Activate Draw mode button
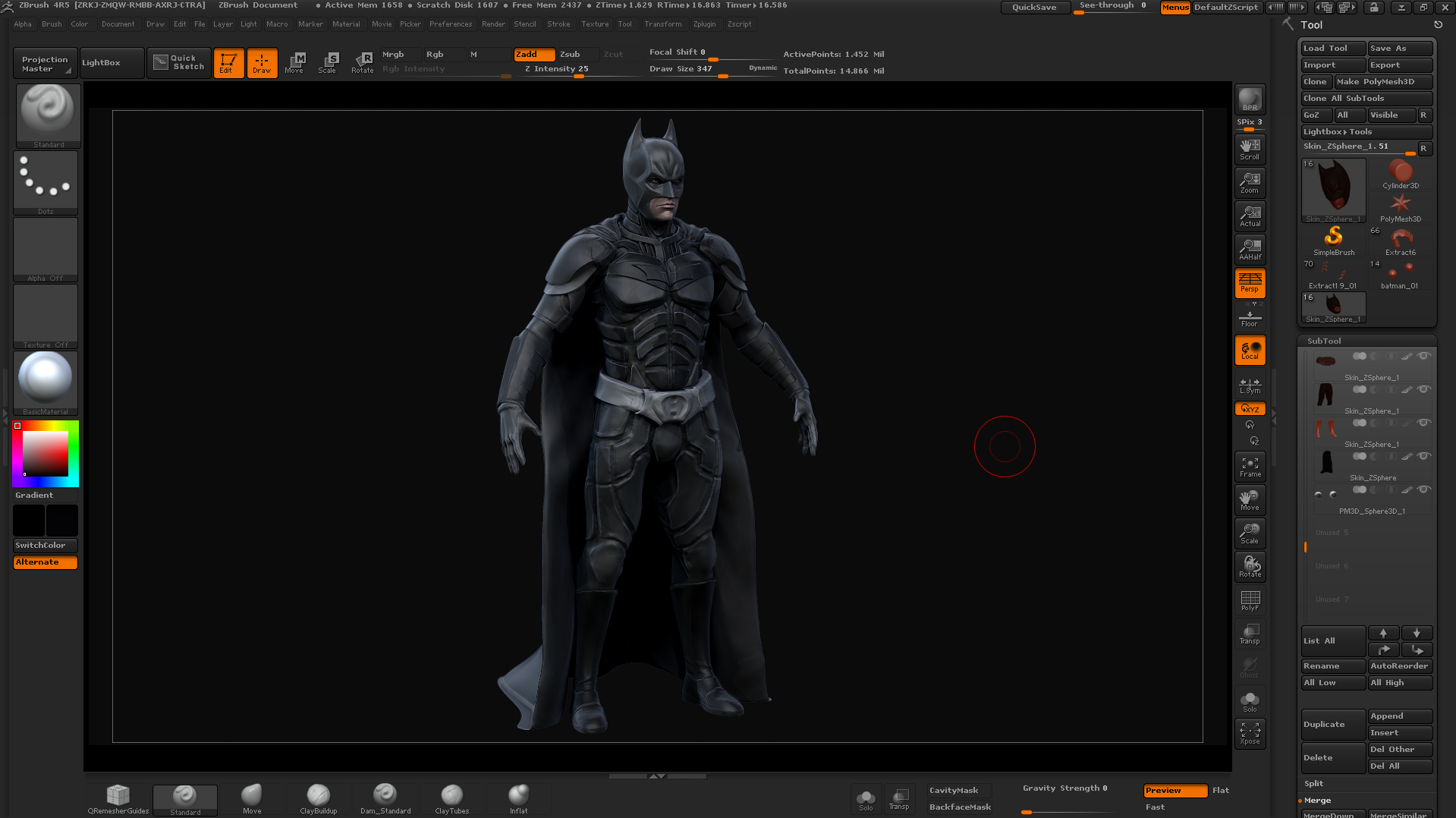 click(262, 62)
